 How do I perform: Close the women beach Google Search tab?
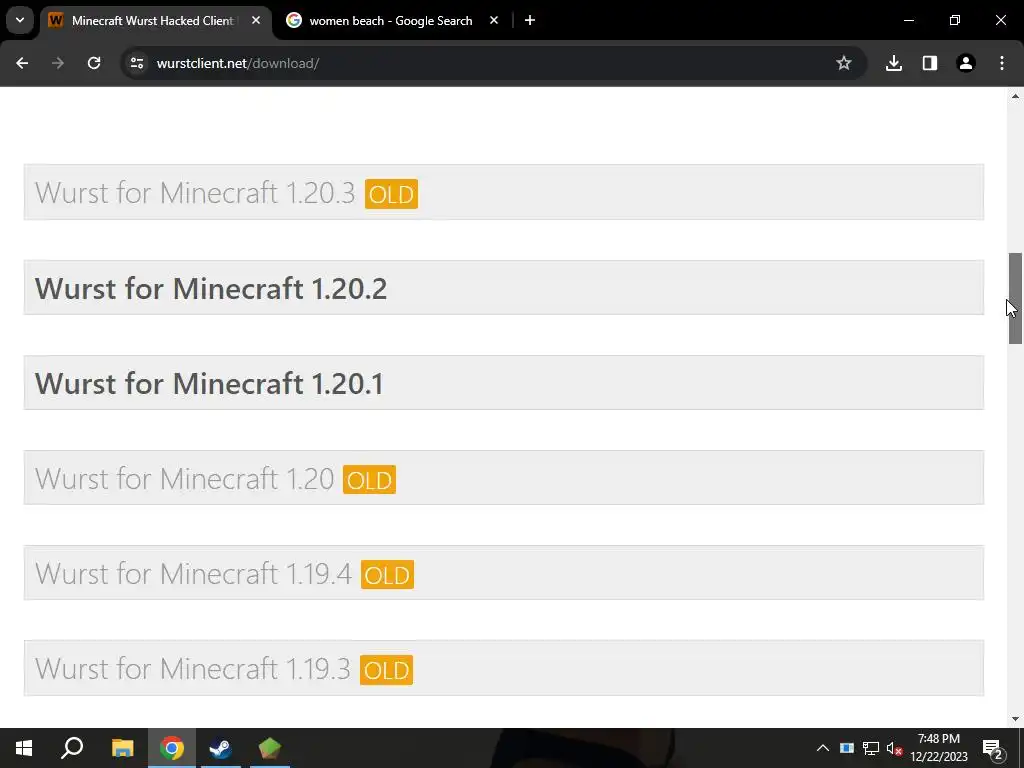click(494, 21)
